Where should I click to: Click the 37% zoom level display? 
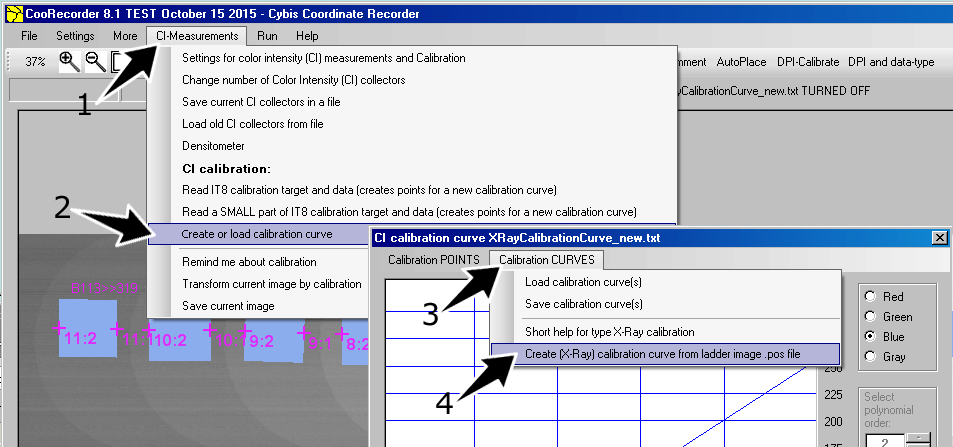point(35,61)
